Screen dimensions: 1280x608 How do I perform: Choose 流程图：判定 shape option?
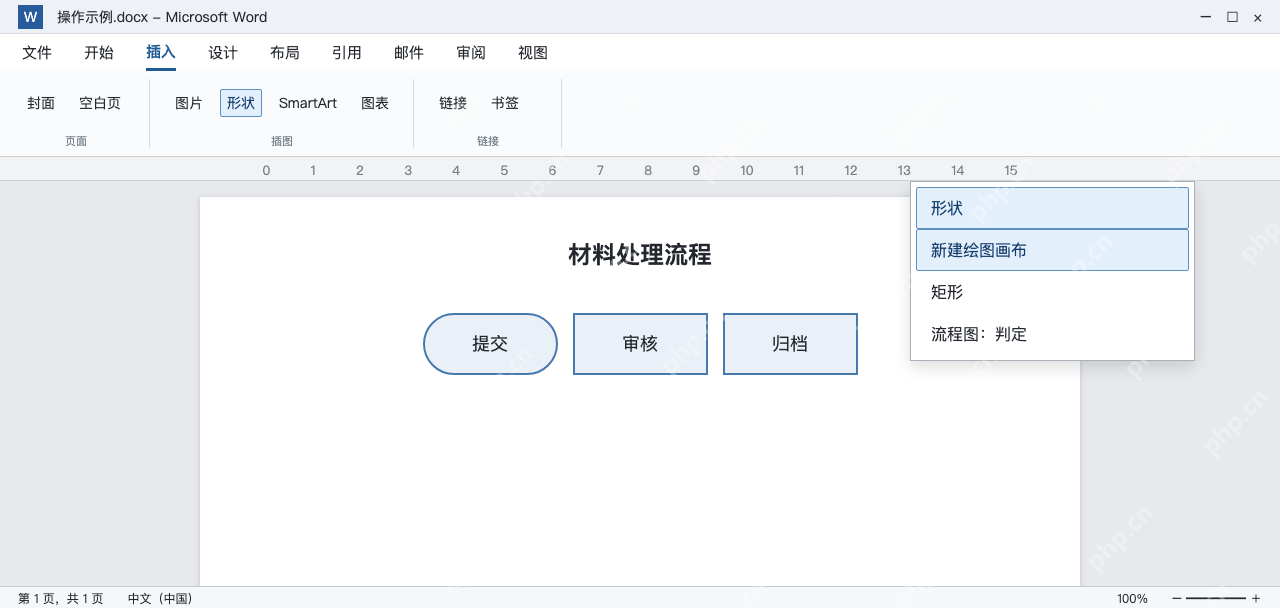coord(1052,334)
